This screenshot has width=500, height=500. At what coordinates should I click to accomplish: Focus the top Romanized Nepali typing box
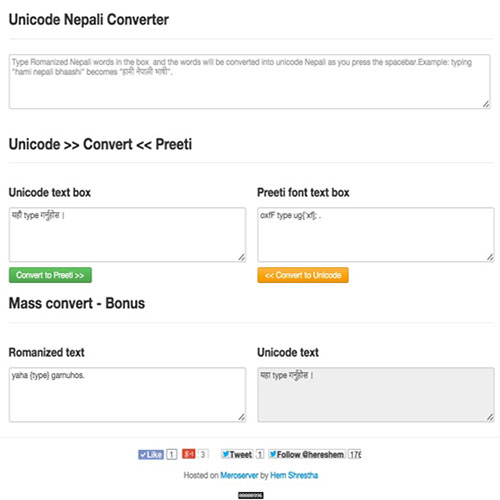point(250,82)
